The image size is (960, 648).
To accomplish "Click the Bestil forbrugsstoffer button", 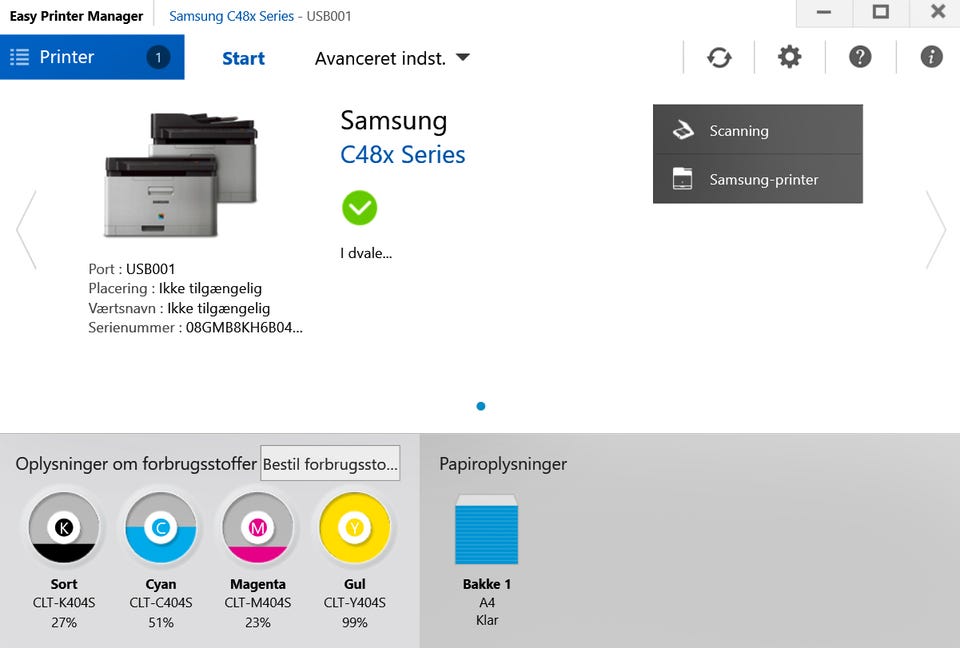I will coord(330,464).
